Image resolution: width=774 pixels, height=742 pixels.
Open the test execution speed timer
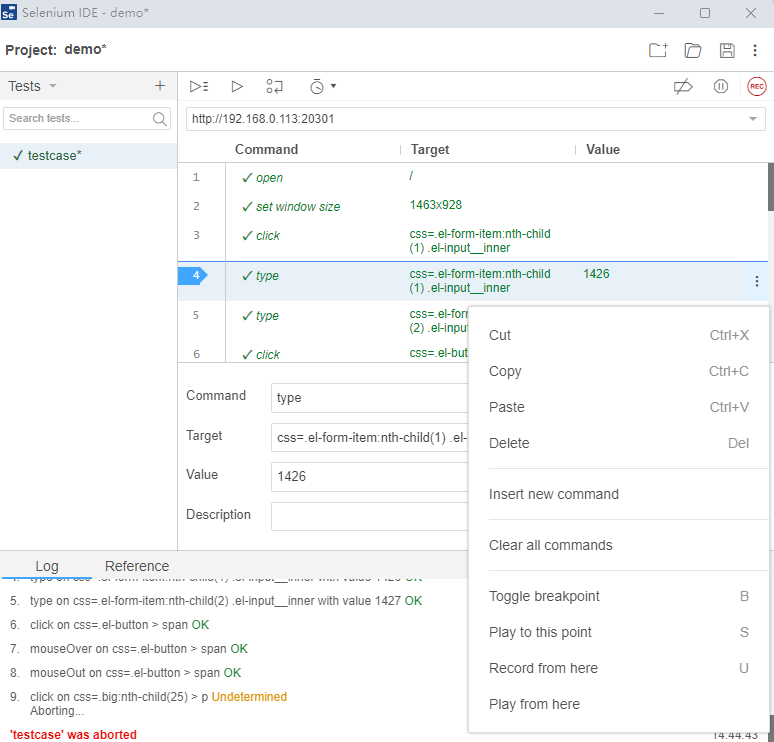(x=317, y=86)
